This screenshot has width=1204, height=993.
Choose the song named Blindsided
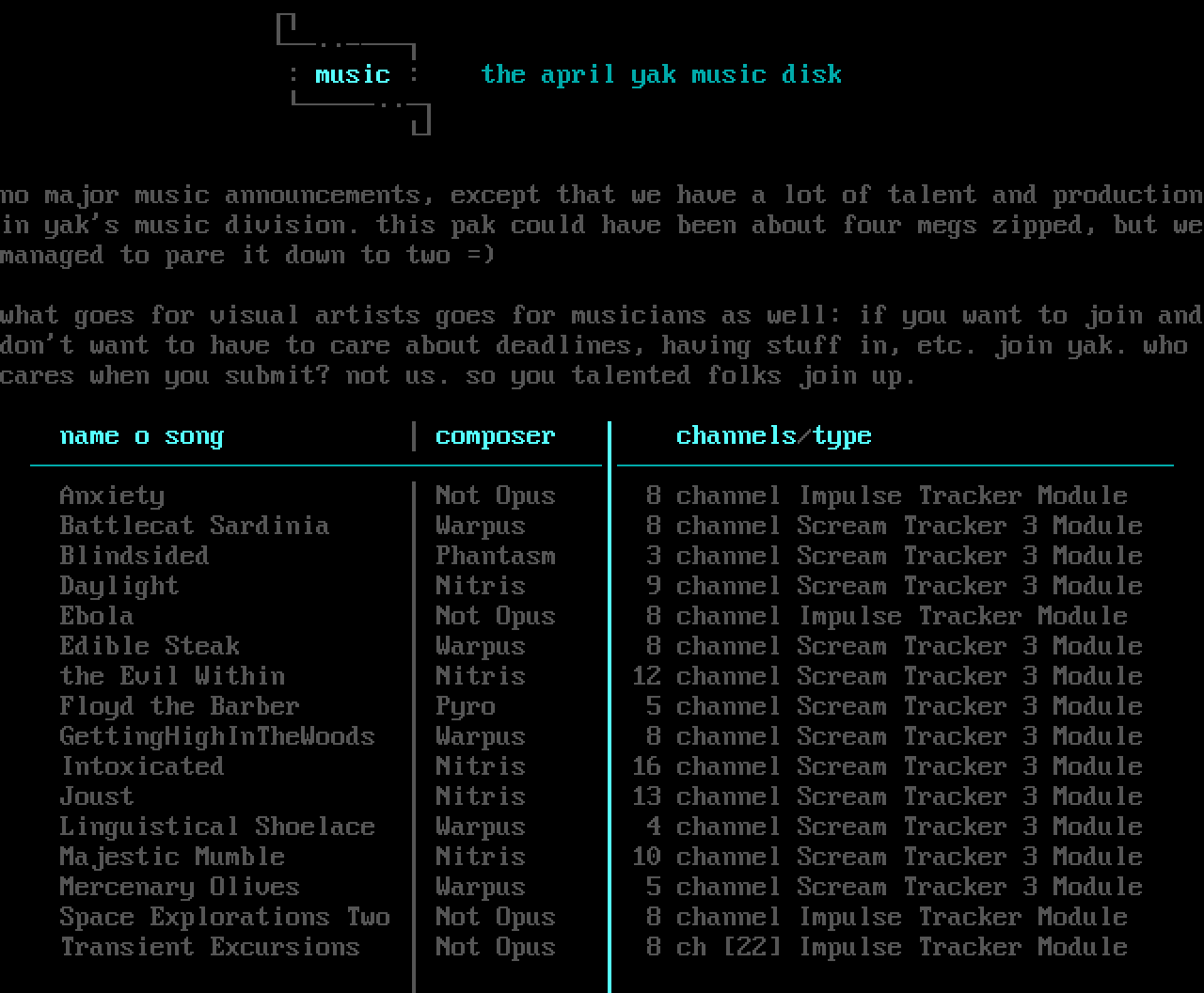pos(135,556)
